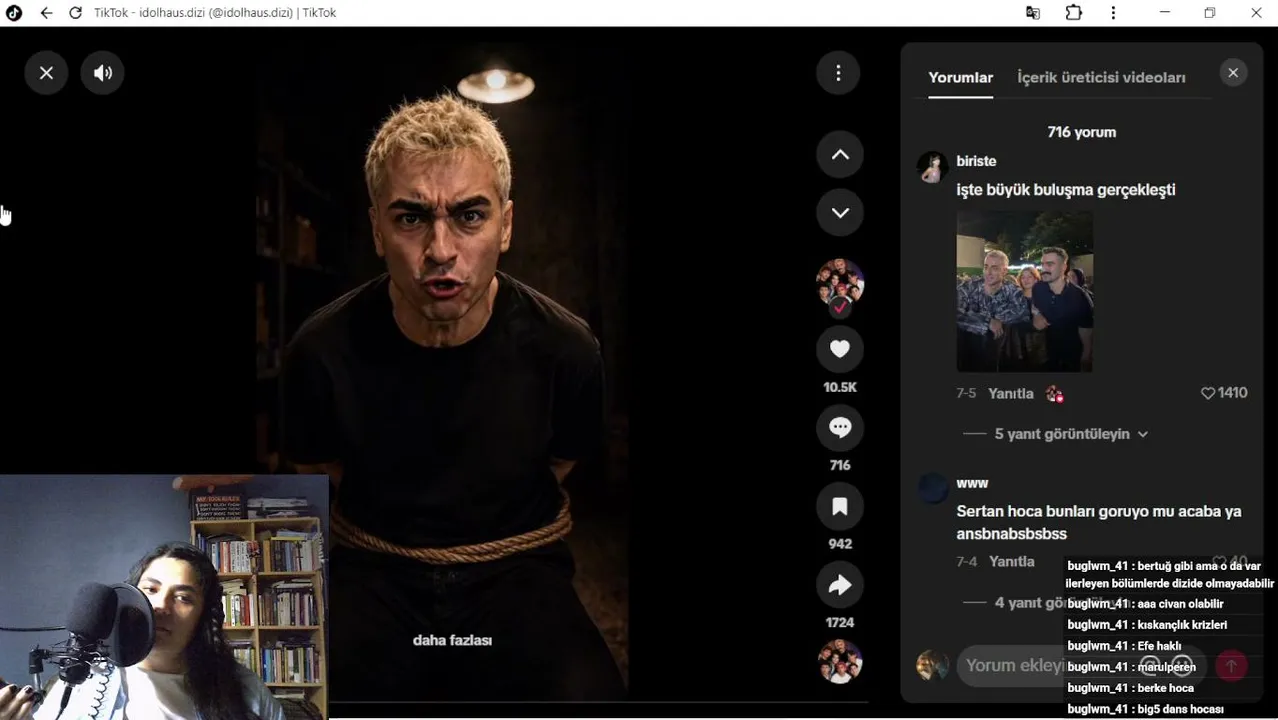Image resolution: width=1278 pixels, height=720 pixels.
Task: Open the creator's profile avatar above the like button
Action: pyautogui.click(x=840, y=282)
